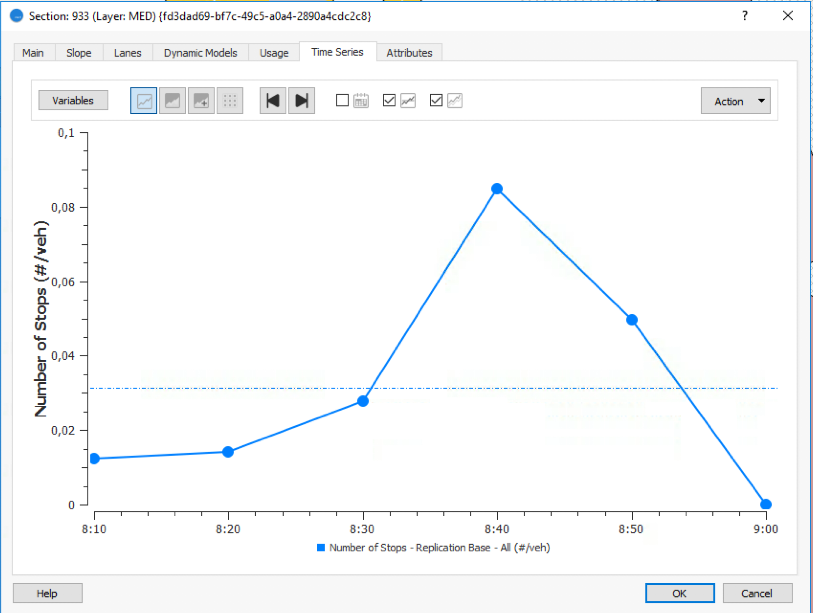Click the Variables button
Viewport: 813px width, 613px height.
click(73, 101)
